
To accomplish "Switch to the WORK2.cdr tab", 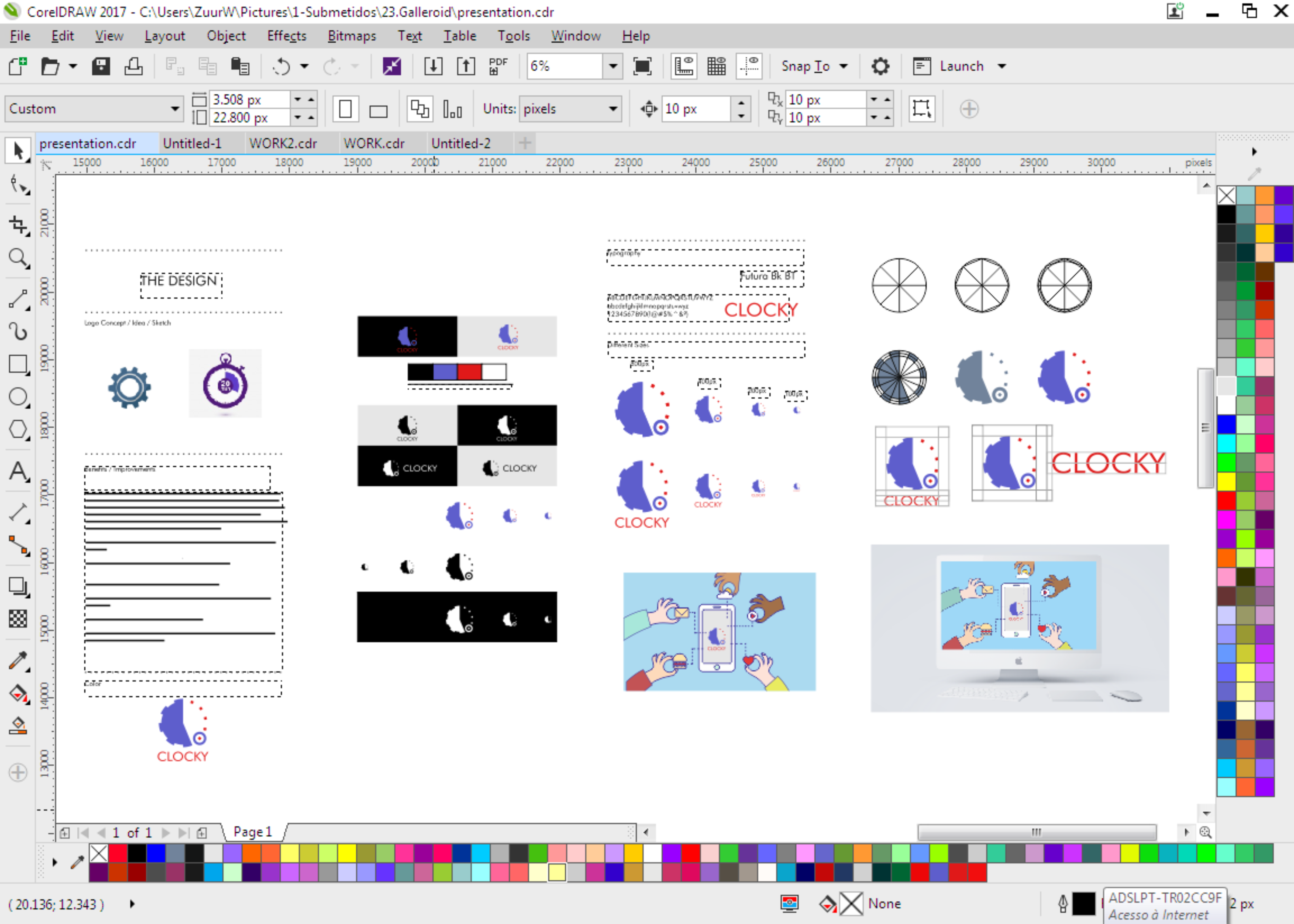I will [x=283, y=143].
